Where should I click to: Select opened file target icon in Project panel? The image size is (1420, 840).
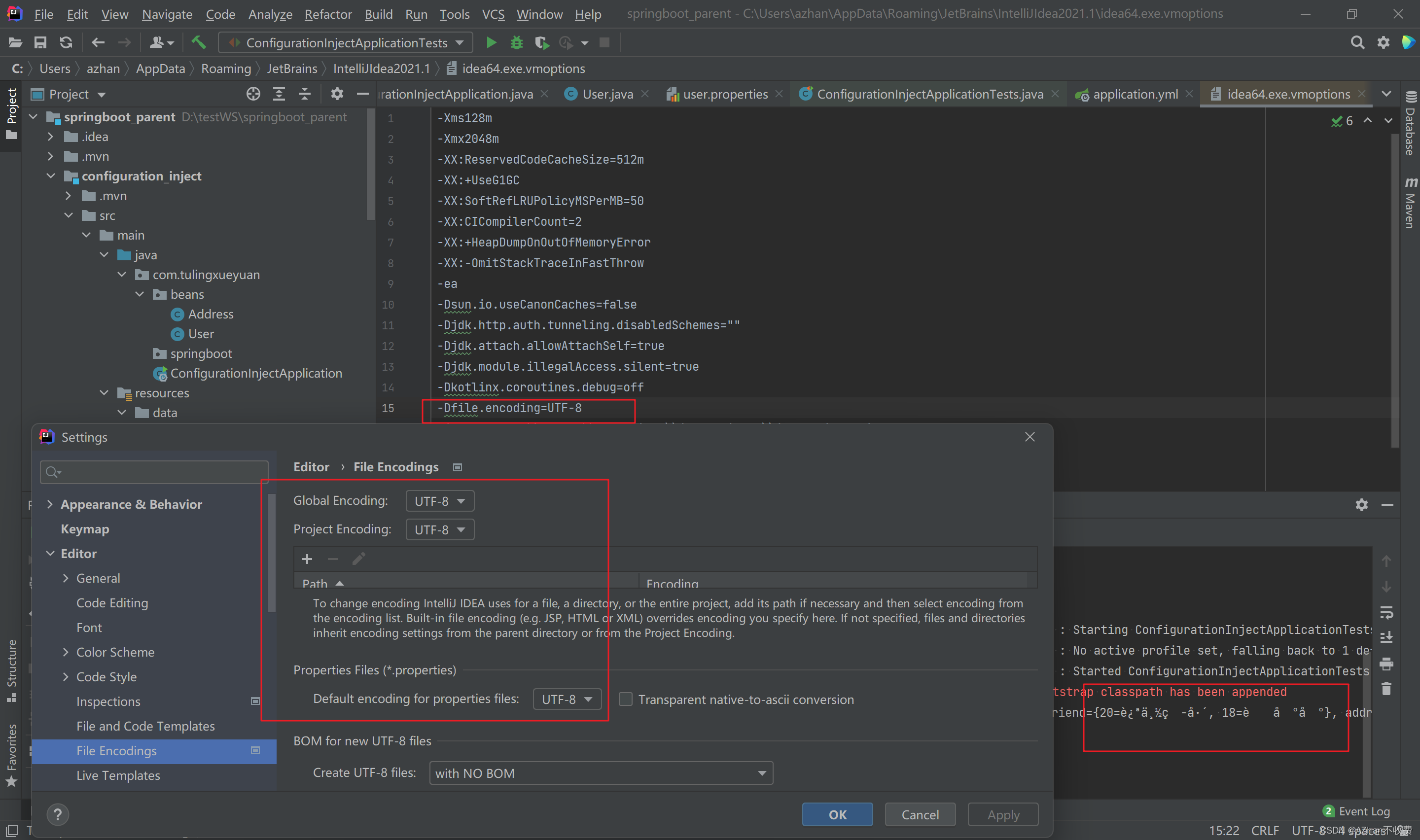[x=253, y=94]
